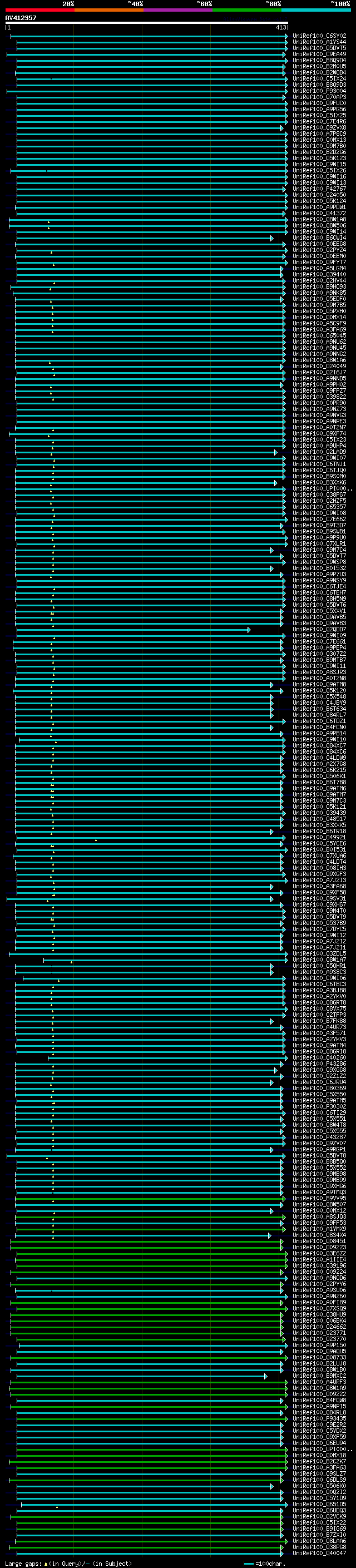The height and width of the screenshot is (1568, 356).
Task: Click hit label UniRef100_B6CW14
Action: pyautogui.click(x=319, y=238)
